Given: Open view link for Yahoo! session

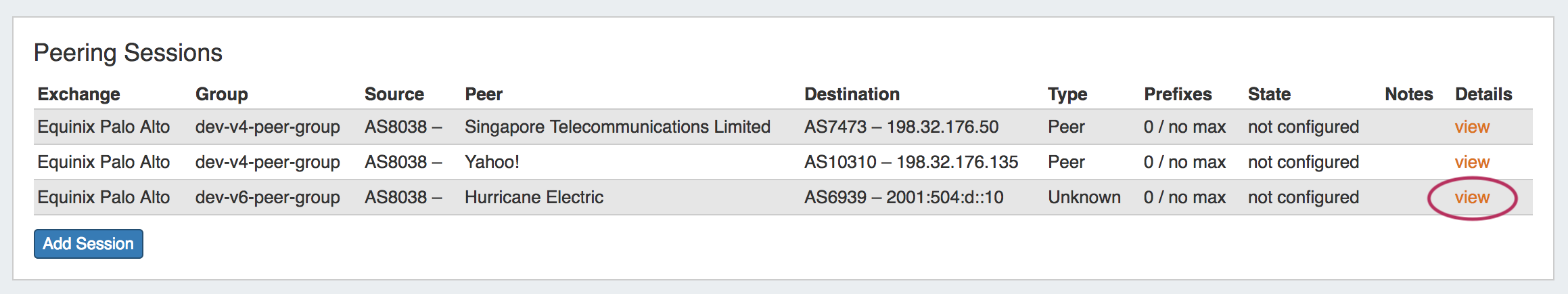Looking at the screenshot, I should [x=1472, y=163].
